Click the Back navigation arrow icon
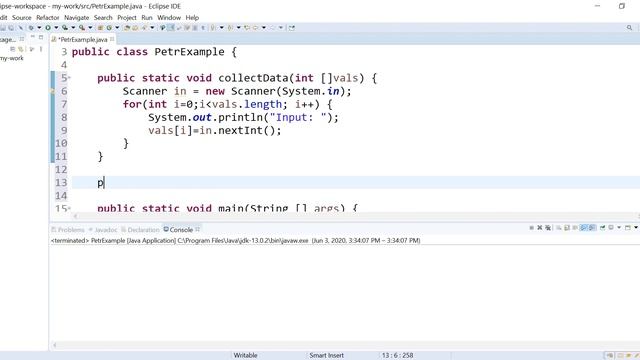This screenshot has height=360, width=640. tap(256, 28)
